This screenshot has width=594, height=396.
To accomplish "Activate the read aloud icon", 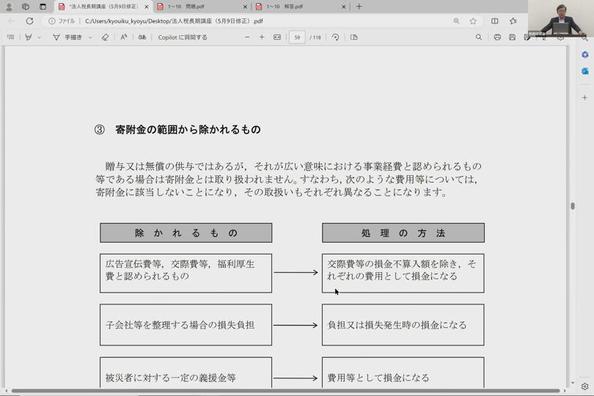I will click(x=123, y=37).
